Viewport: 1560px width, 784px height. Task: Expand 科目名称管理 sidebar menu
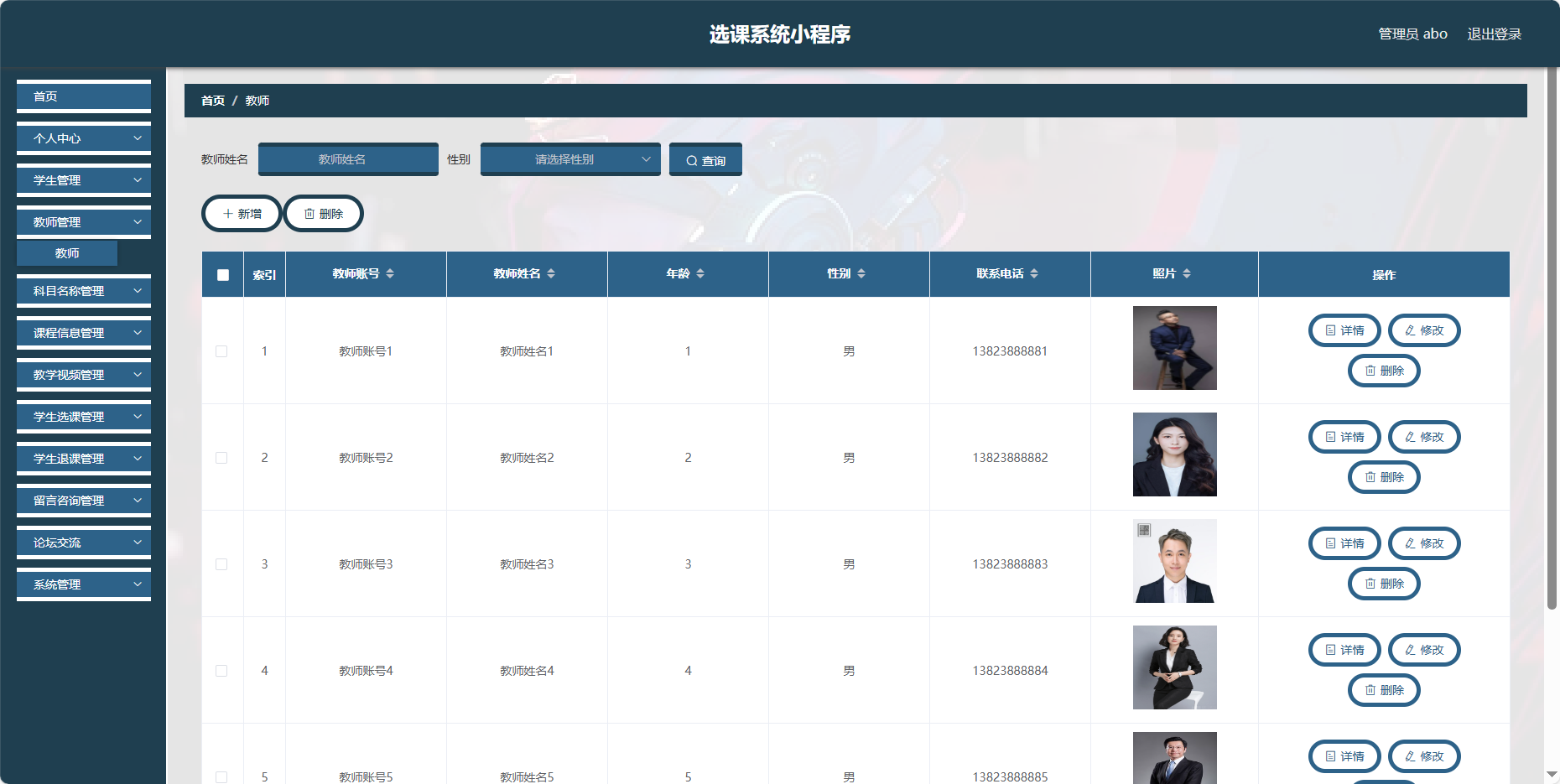84,291
